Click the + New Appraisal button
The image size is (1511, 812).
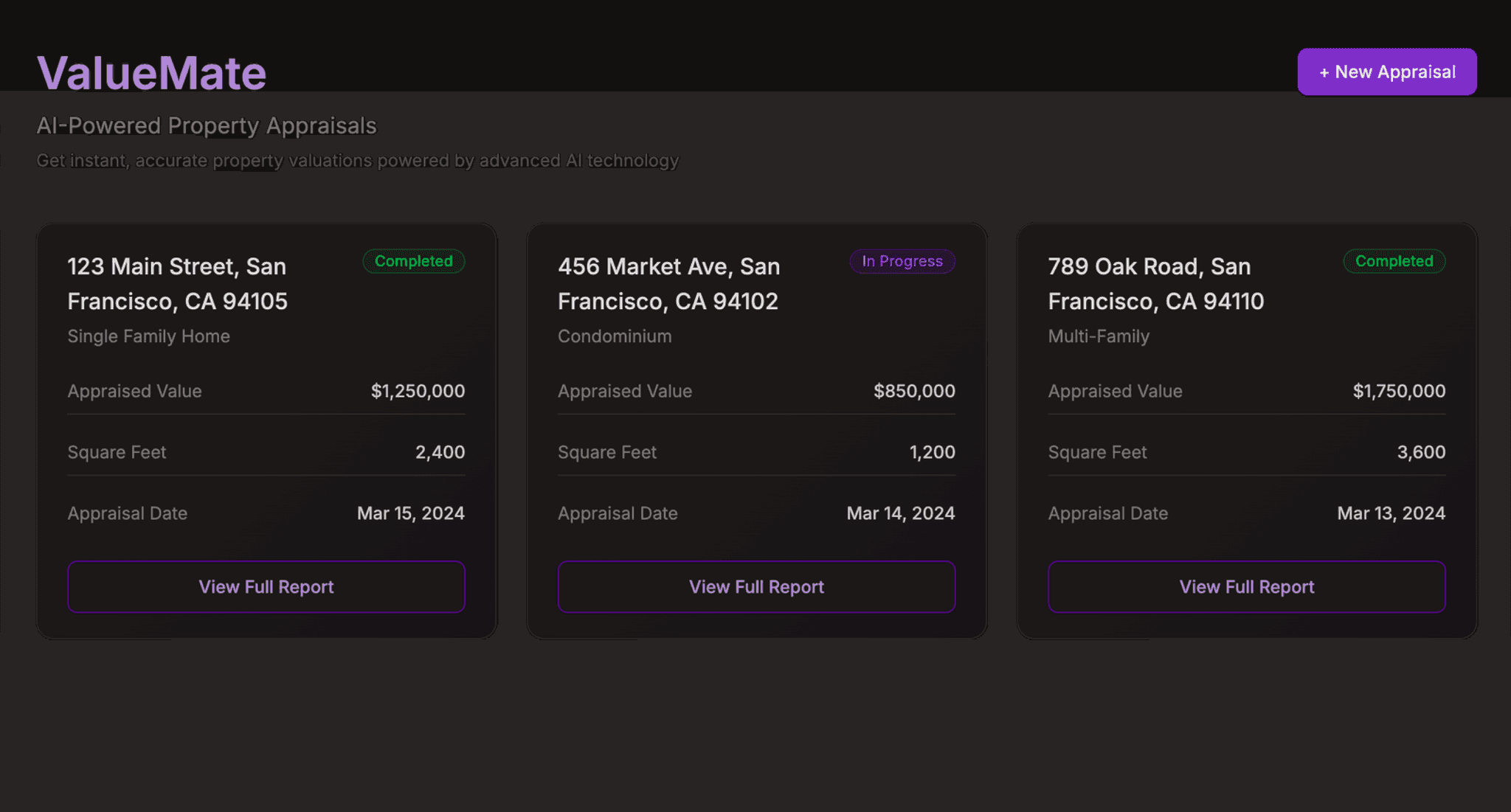tap(1386, 72)
